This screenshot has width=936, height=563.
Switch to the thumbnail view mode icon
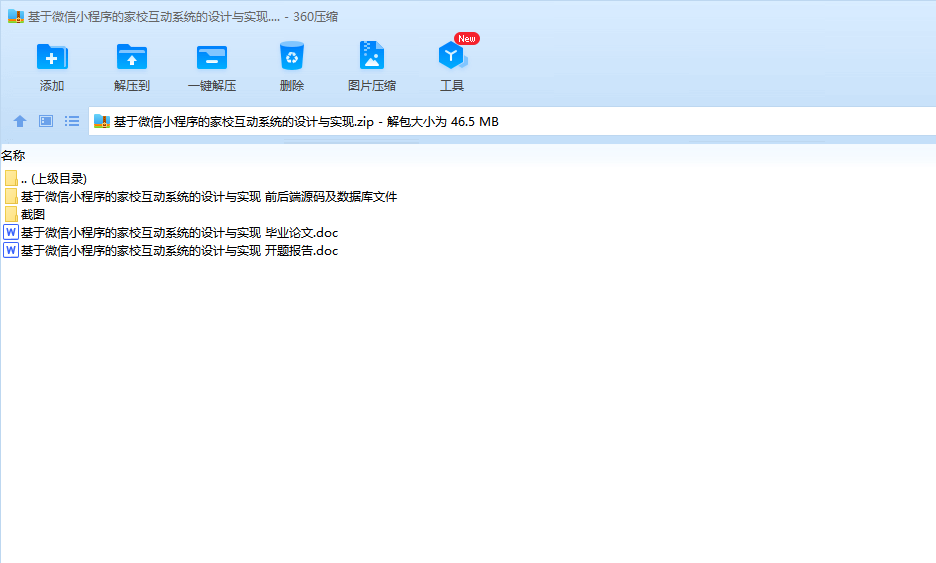point(46,121)
